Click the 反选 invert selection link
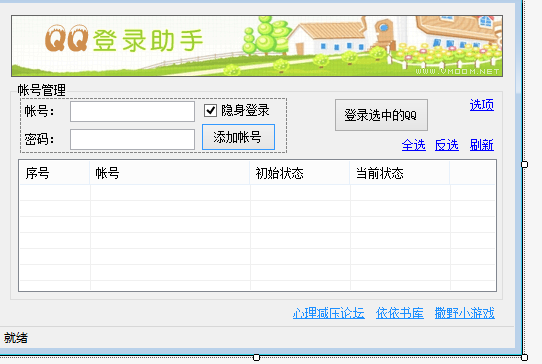This screenshot has width=542, height=364. point(447,145)
